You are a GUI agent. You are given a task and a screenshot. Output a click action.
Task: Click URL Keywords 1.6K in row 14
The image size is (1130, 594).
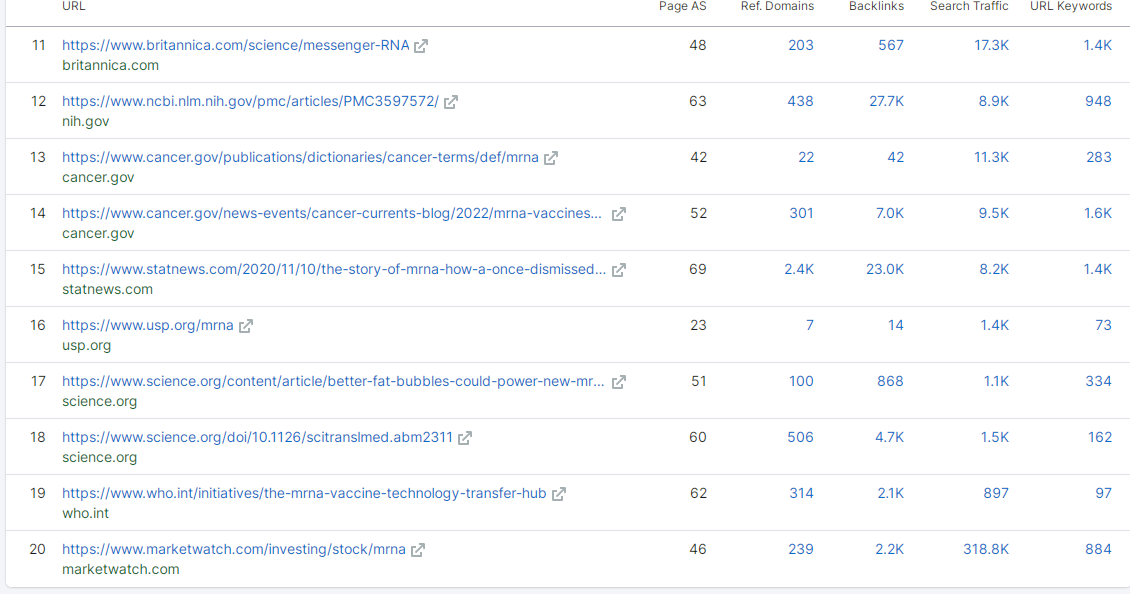pos(1098,213)
